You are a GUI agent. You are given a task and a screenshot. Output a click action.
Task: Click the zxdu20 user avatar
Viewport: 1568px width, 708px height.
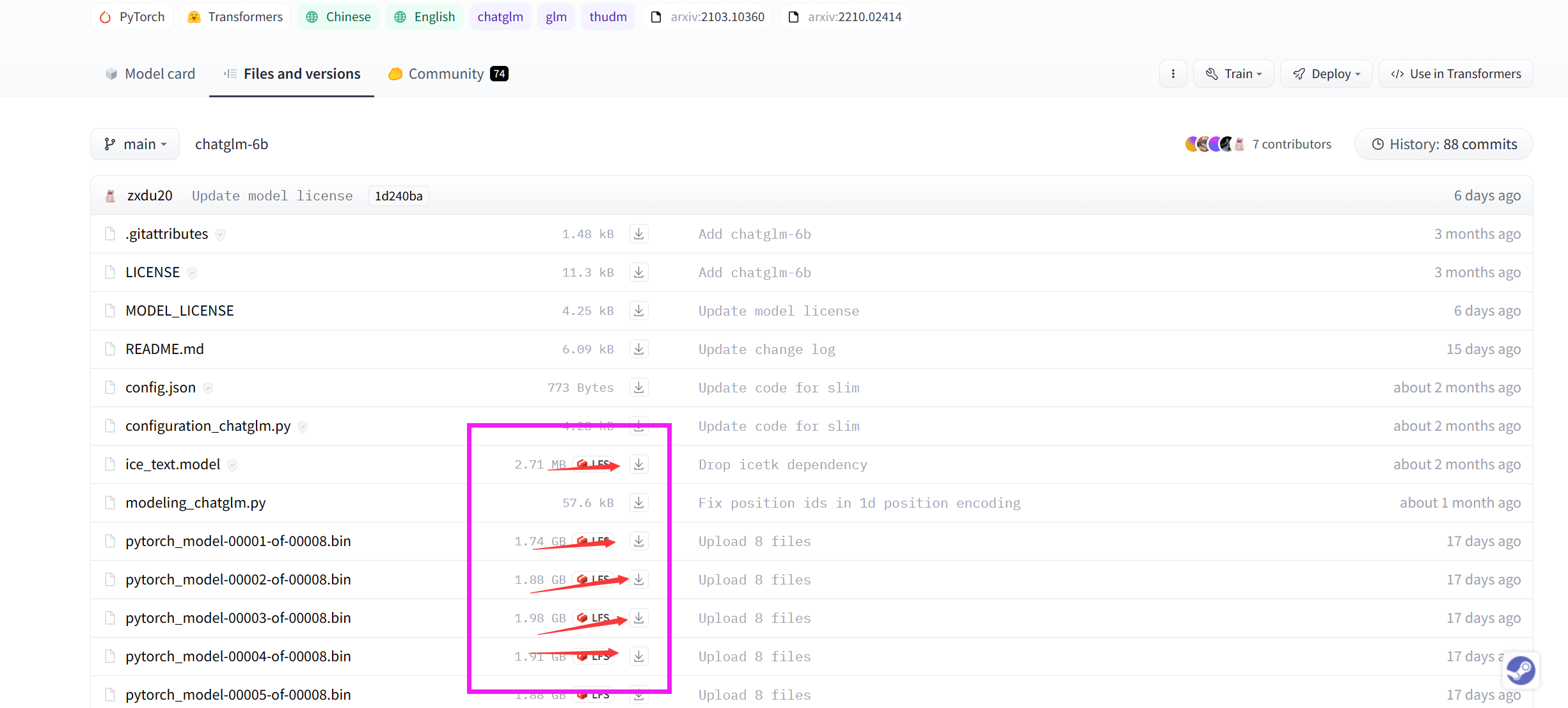pyautogui.click(x=110, y=196)
